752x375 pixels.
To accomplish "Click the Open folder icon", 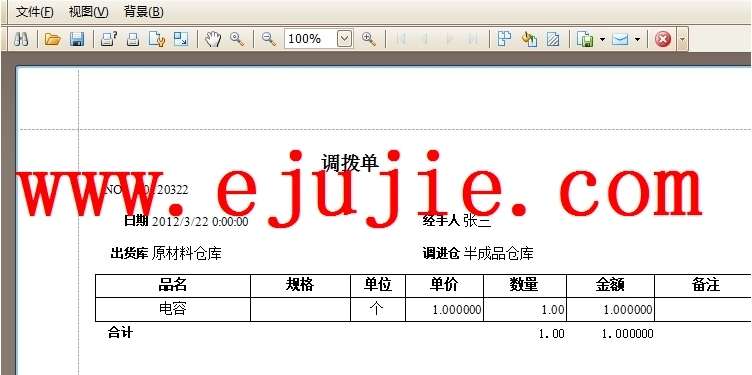I will 53,39.
